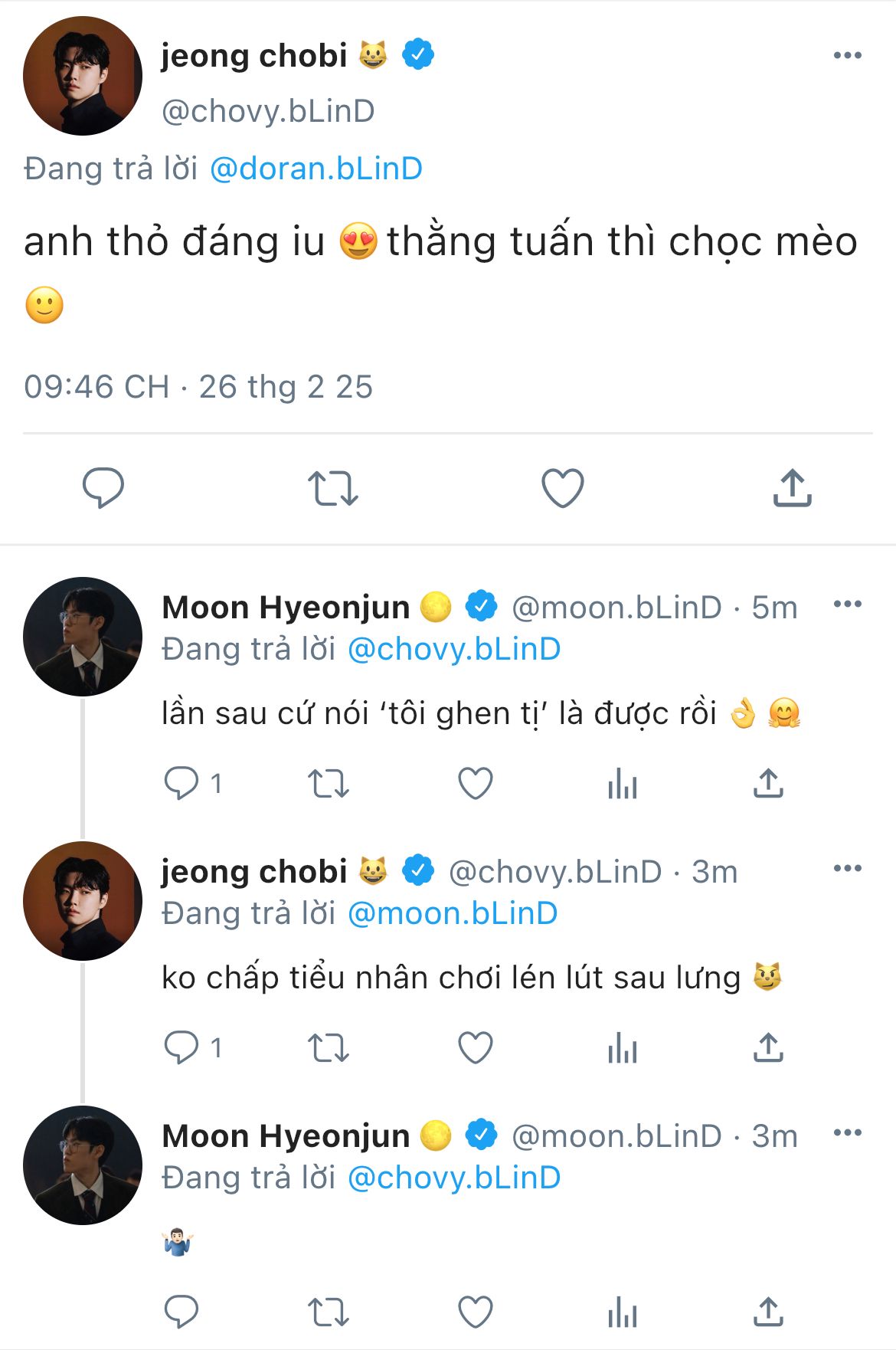Open the @doran.bLinD mention link
Image resolution: width=896 pixels, height=1350 pixels.
(x=316, y=169)
